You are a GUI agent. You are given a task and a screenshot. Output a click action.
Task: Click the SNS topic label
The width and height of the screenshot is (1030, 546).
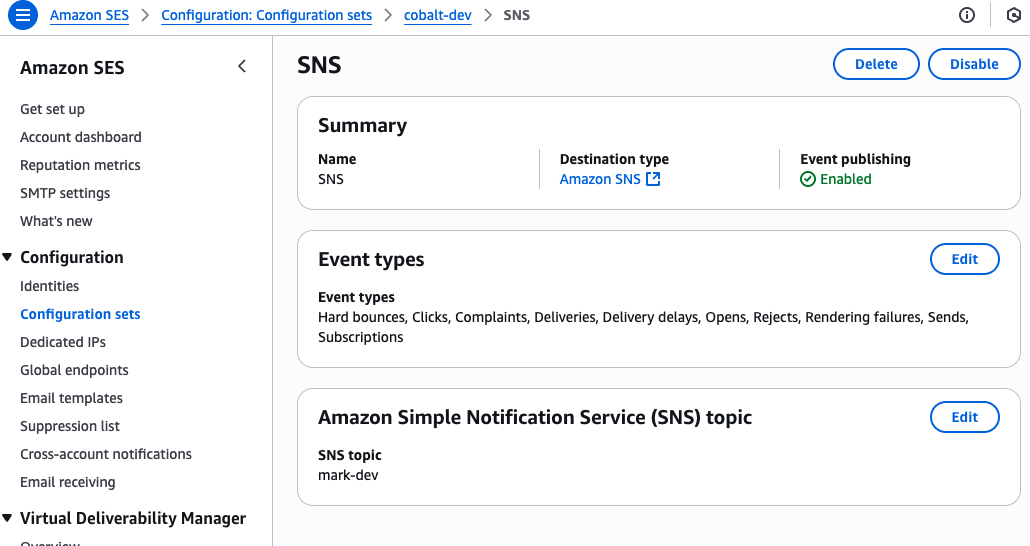point(349,455)
